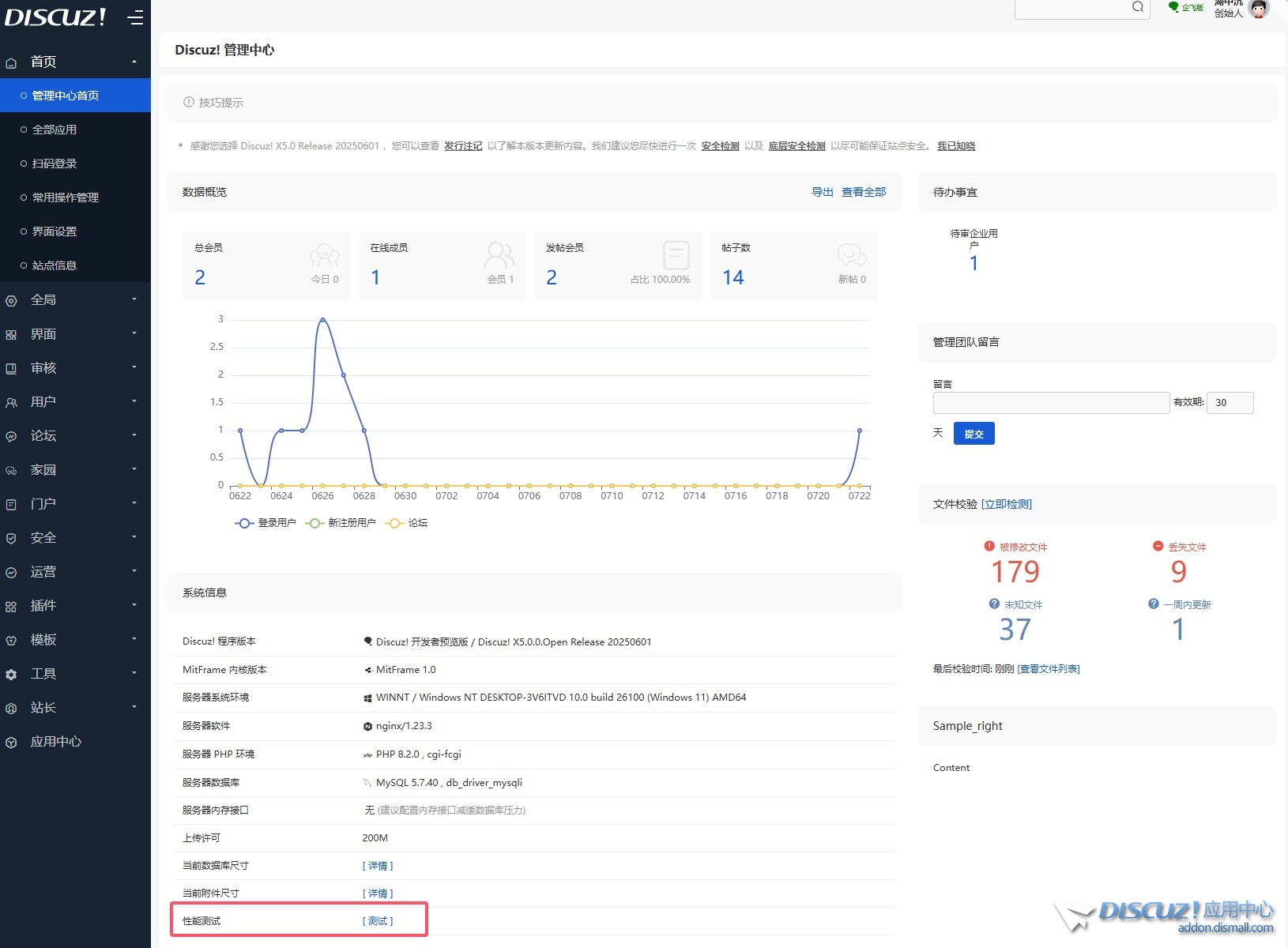Expand the 用户 sidebar section

click(75, 402)
